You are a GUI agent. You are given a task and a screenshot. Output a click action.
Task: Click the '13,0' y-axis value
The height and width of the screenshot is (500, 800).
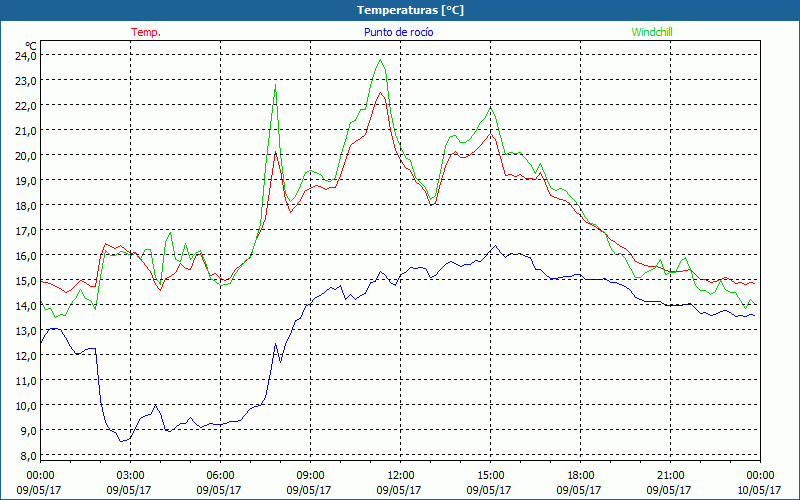(x=26, y=331)
